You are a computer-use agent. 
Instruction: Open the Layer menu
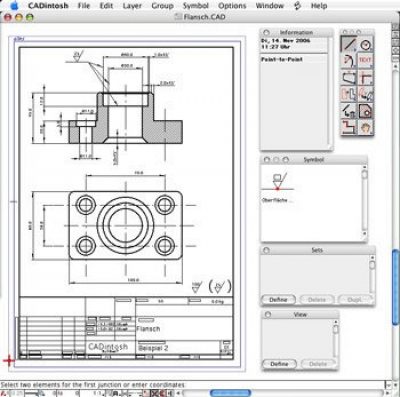tap(132, 6)
